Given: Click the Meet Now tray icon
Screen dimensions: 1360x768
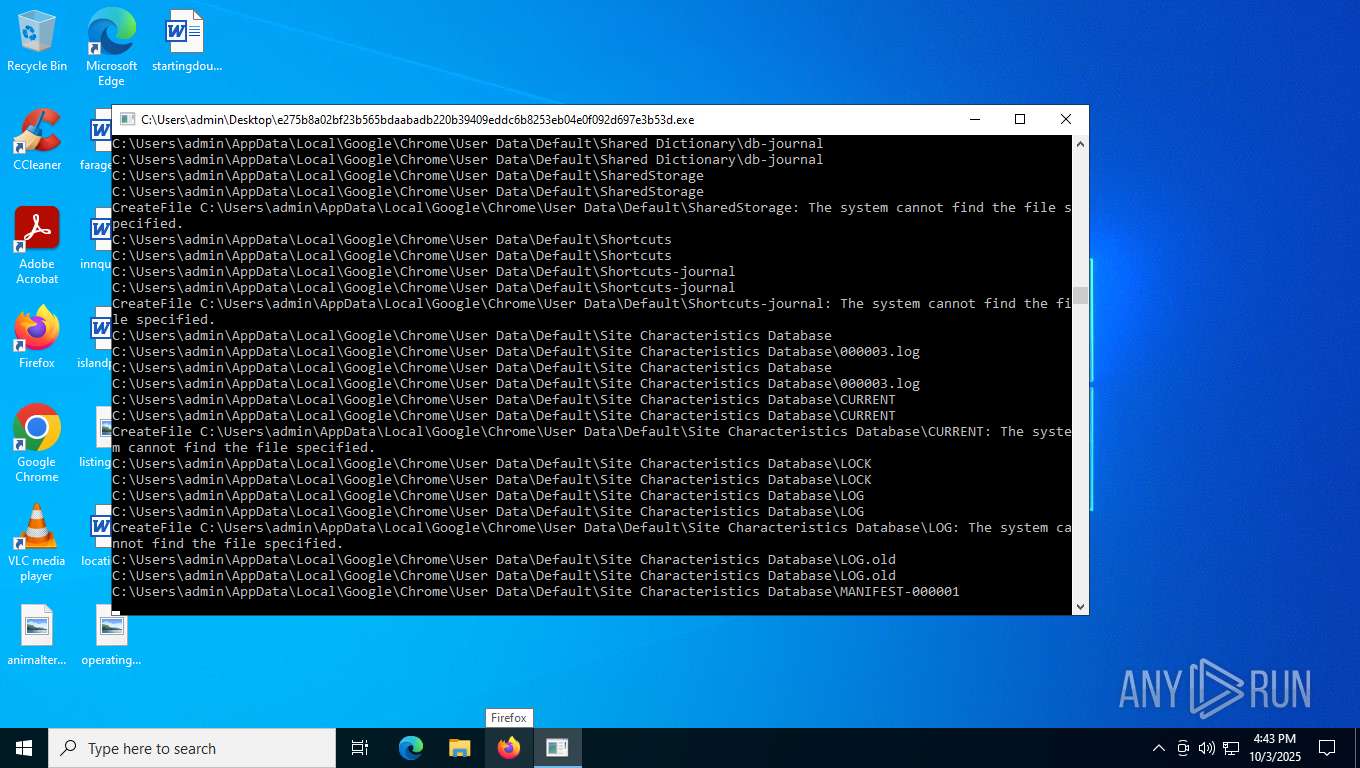Looking at the screenshot, I should pos(1183,748).
